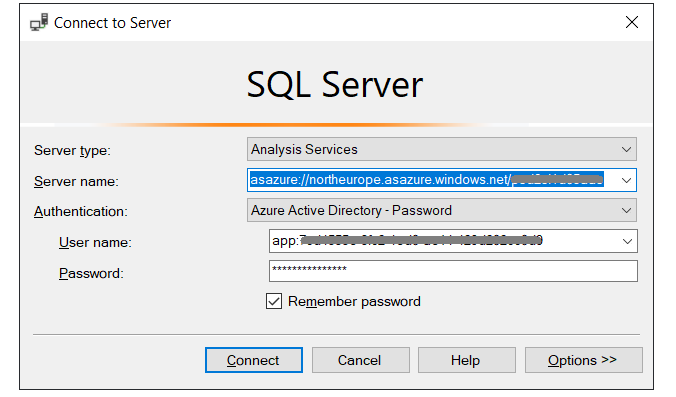Image resolution: width=676 pixels, height=397 pixels.
Task: Toggle the Remember password checkbox
Action: (x=274, y=301)
